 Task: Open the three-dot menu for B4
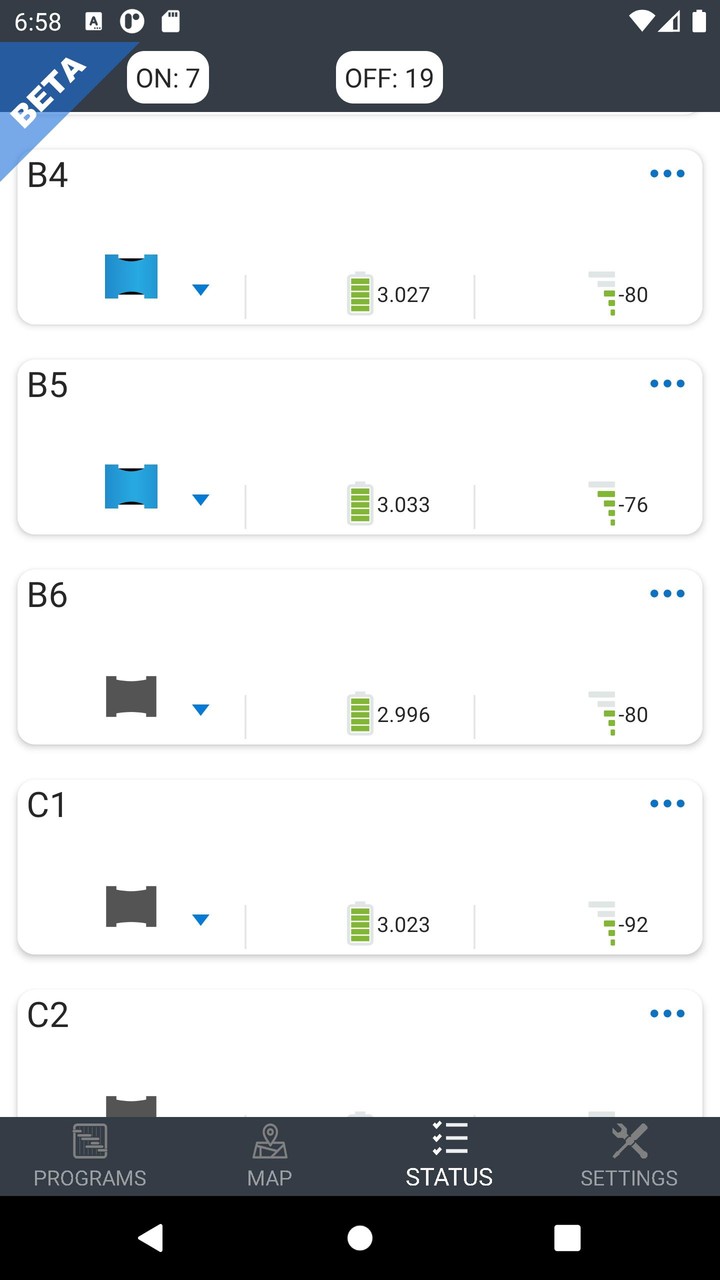tap(667, 174)
